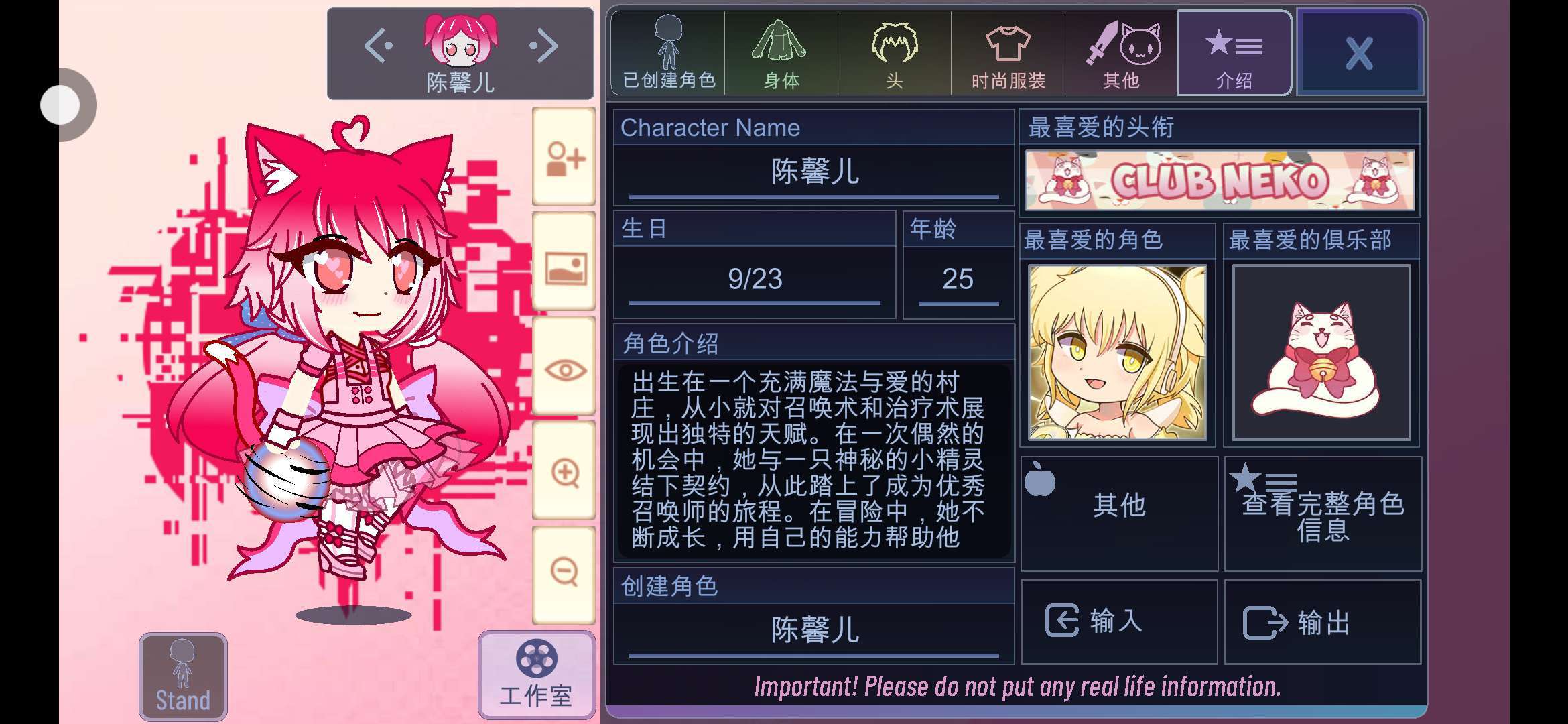The image size is (1568, 724).
Task: Switch to next character with right arrow
Action: coord(543,46)
